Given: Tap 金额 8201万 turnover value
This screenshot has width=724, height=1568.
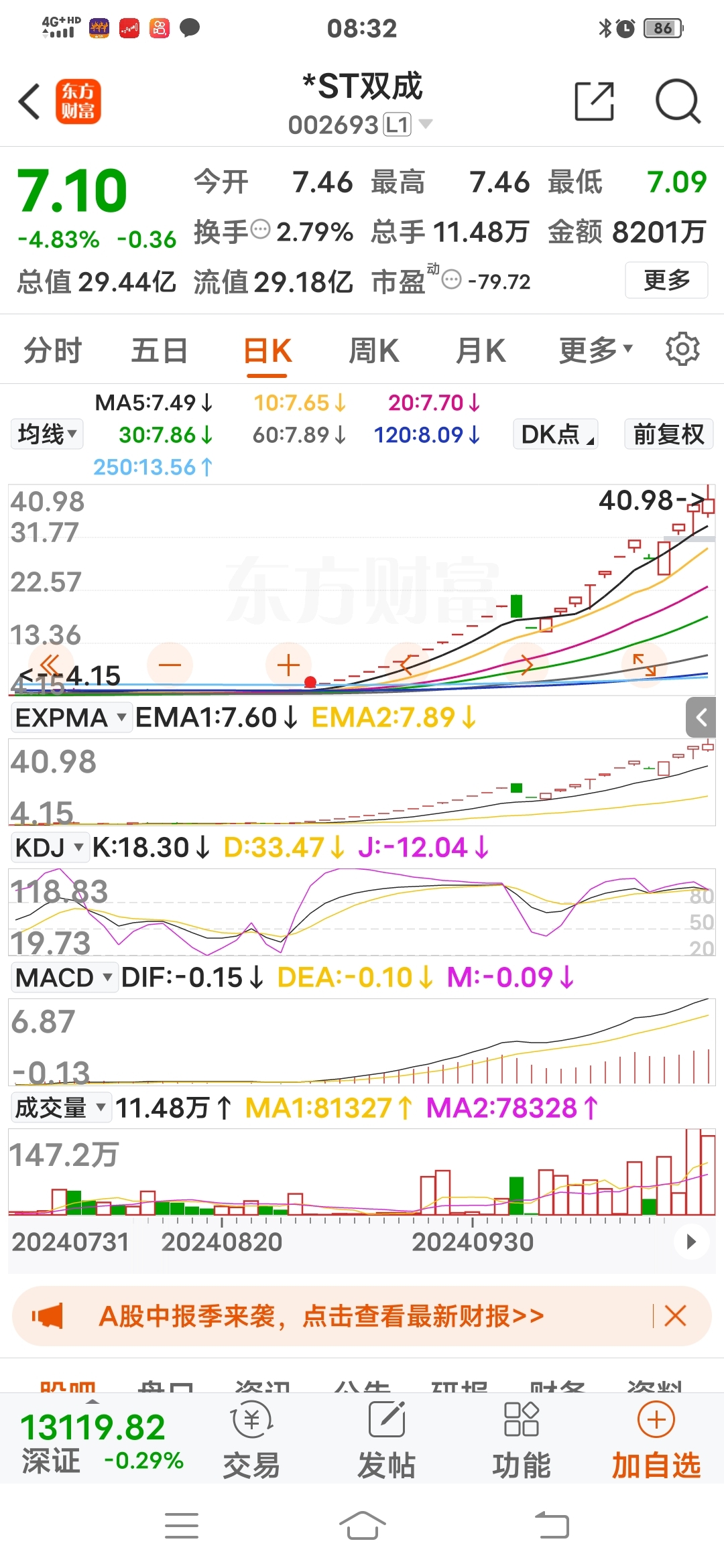Looking at the screenshot, I should pos(627,232).
